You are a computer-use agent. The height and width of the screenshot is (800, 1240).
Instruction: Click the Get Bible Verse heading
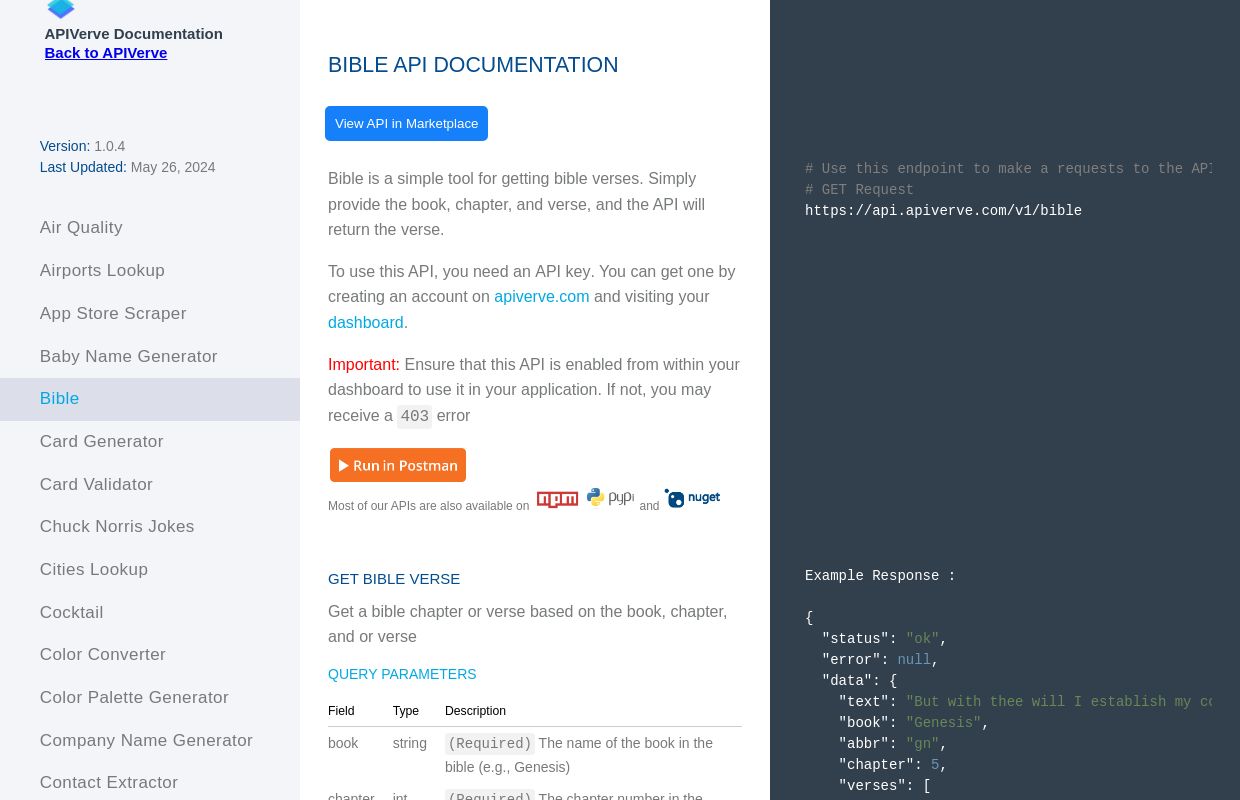[x=394, y=579]
